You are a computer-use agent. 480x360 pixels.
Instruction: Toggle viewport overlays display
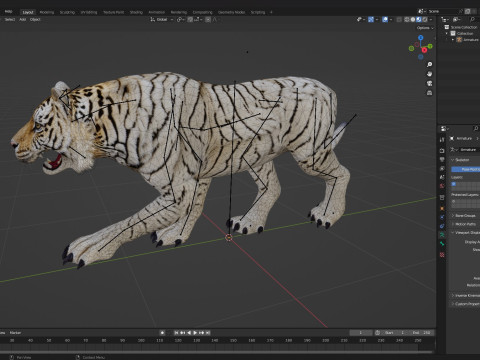[x=385, y=19]
